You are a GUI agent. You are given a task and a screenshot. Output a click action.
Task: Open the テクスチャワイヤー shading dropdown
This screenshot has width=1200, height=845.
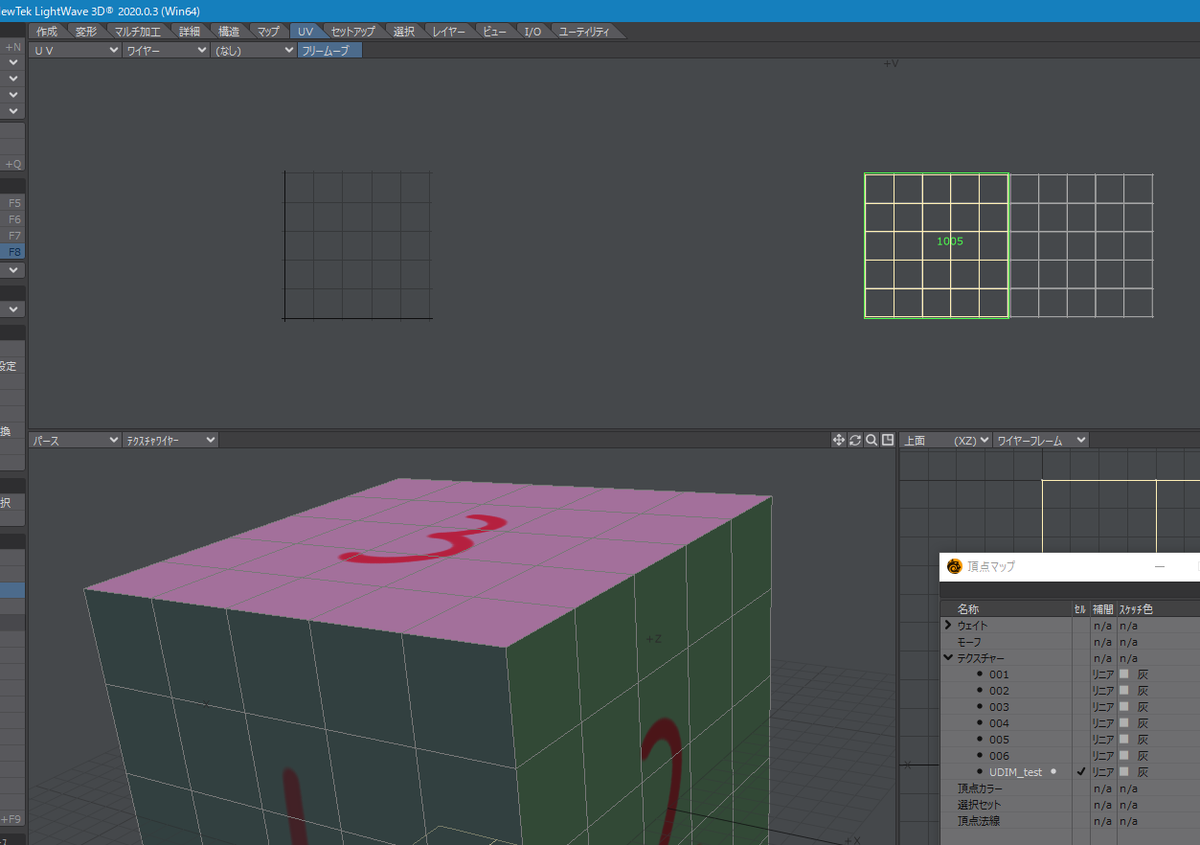click(x=170, y=440)
